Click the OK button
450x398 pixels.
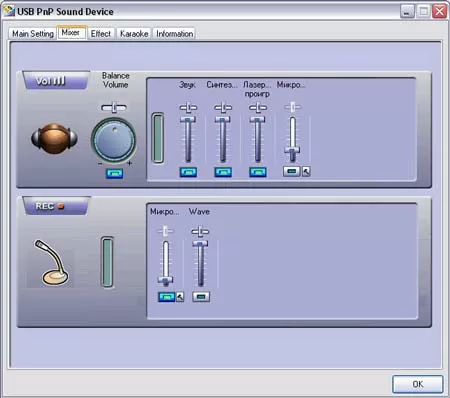(418, 384)
